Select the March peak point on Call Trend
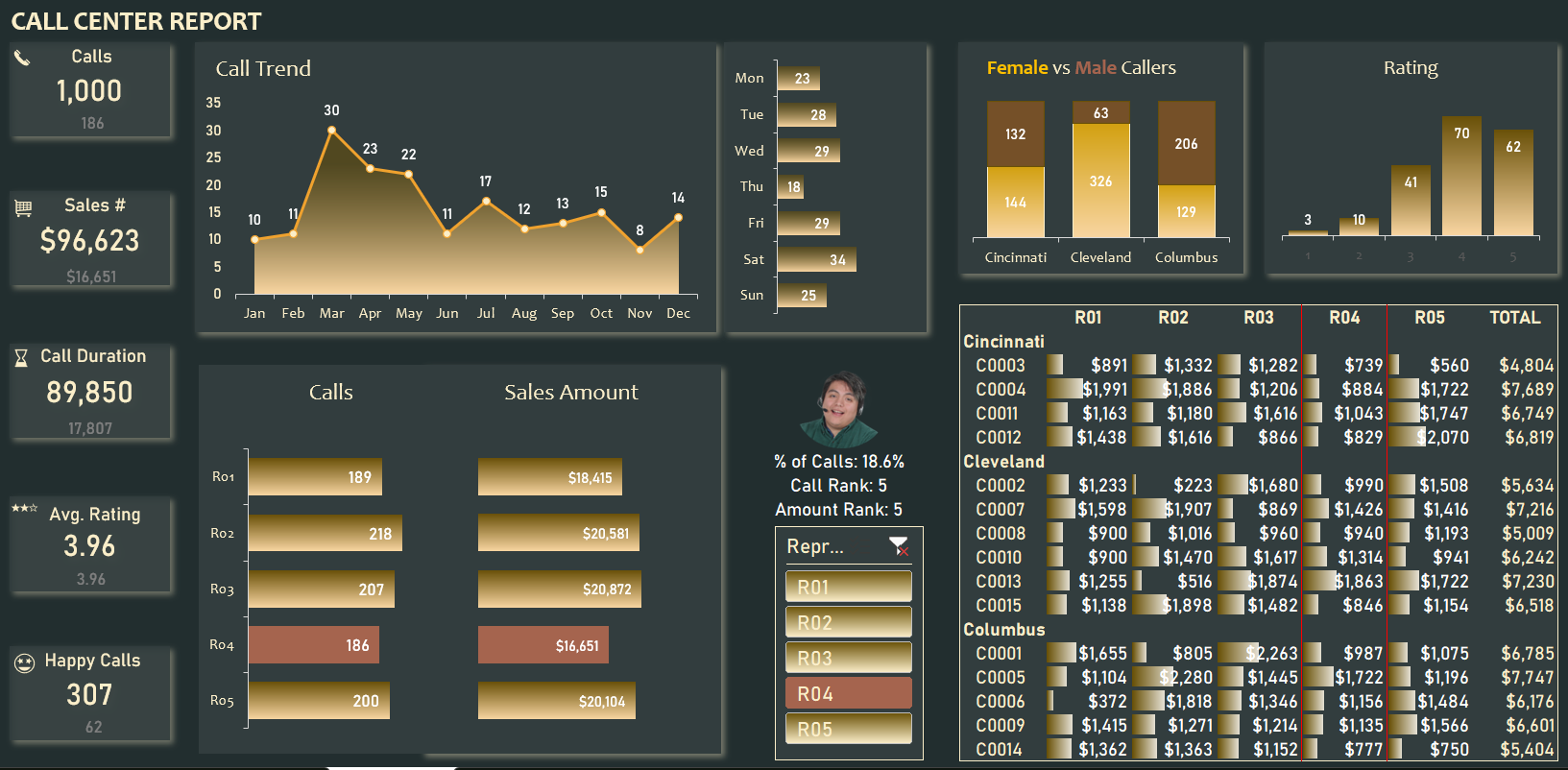The width and height of the screenshot is (1568, 770). (x=331, y=130)
